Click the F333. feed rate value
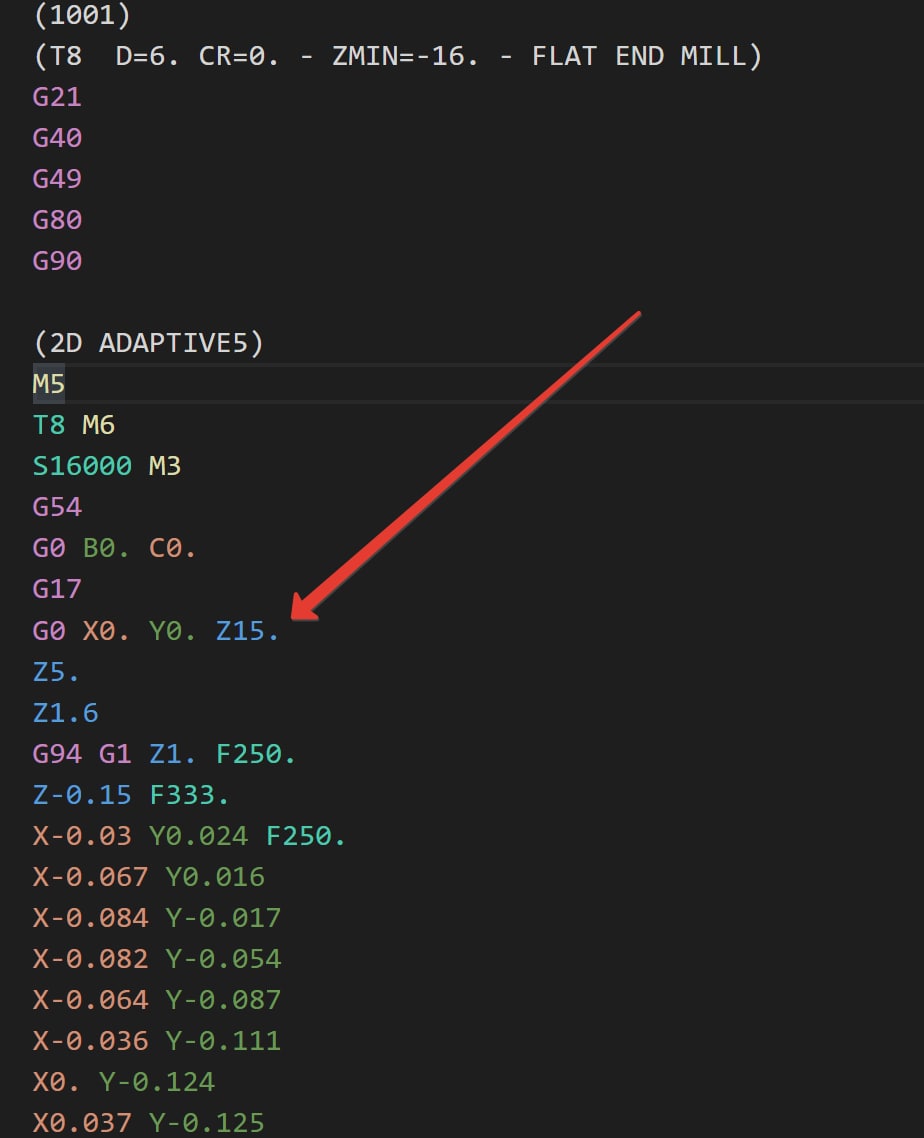 [189, 795]
